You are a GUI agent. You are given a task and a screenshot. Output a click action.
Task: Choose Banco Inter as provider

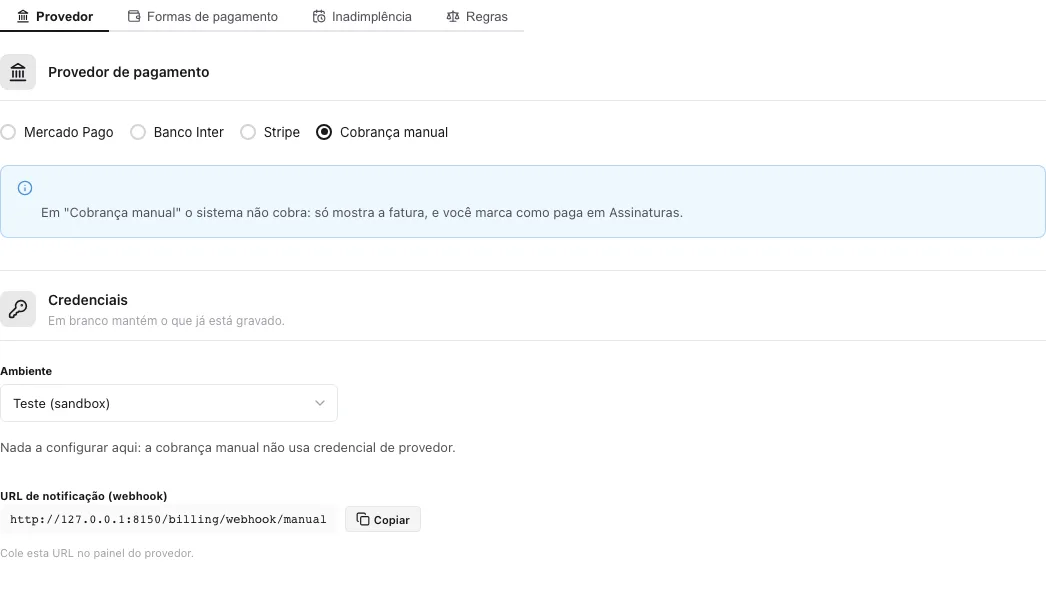tap(138, 132)
